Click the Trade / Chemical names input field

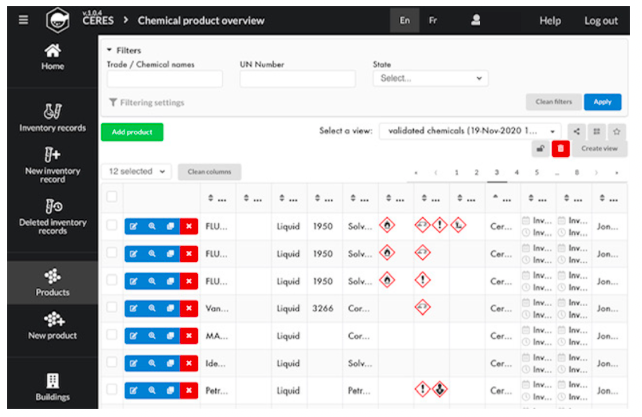coord(164,79)
